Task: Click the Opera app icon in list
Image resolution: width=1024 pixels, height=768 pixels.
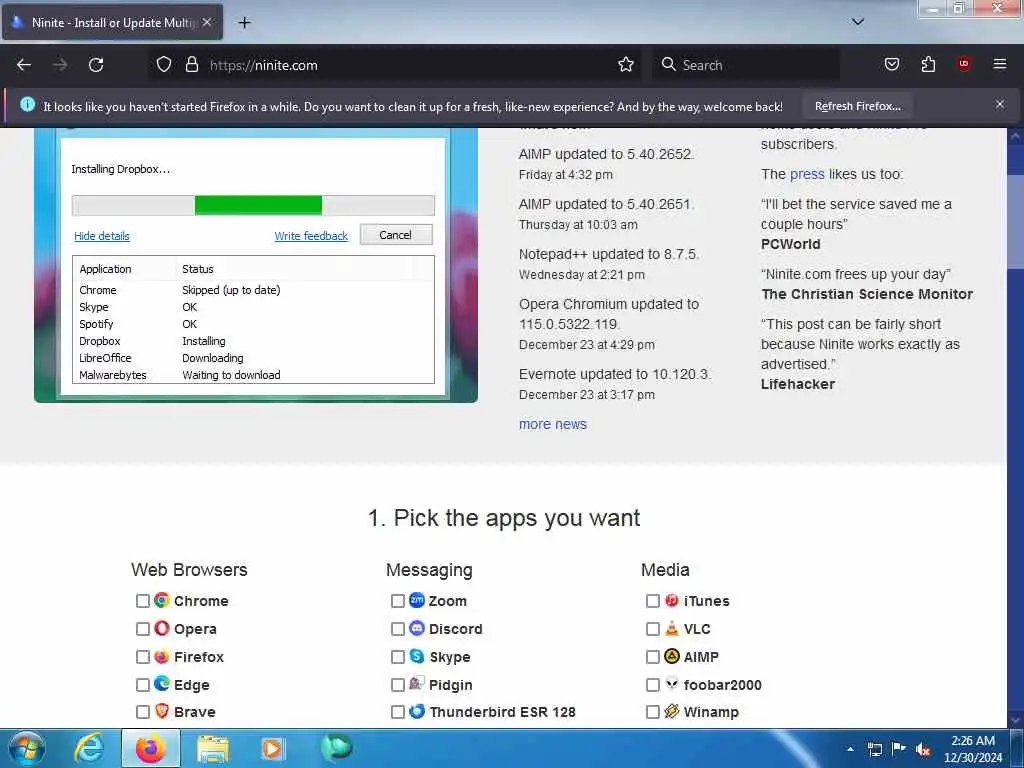Action: tap(162, 628)
